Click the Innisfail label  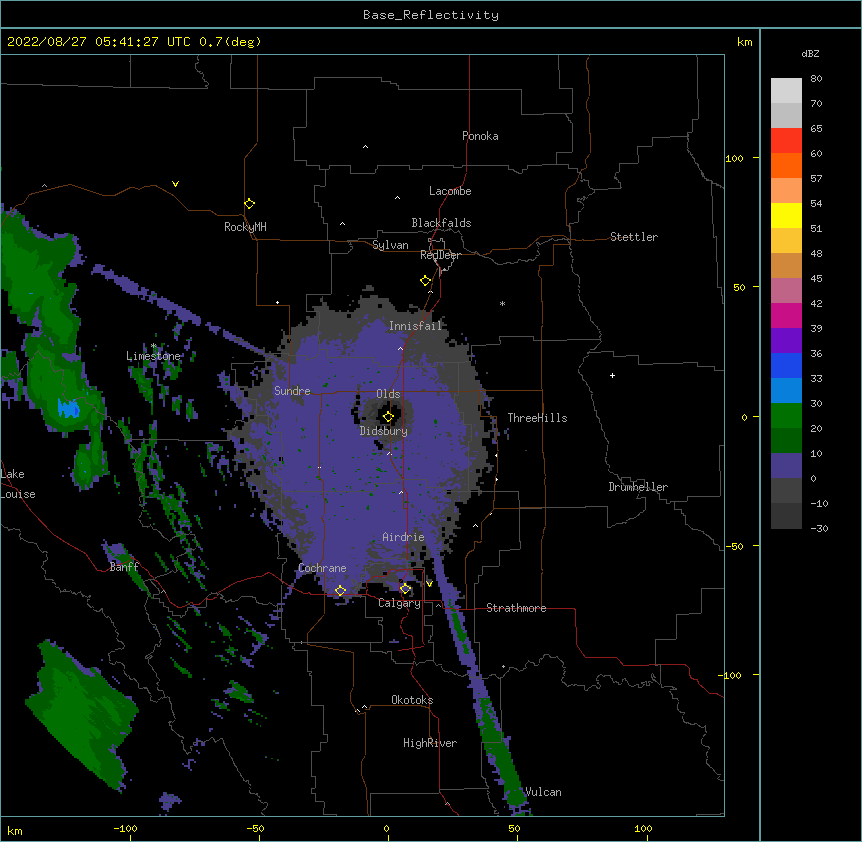[x=415, y=326]
